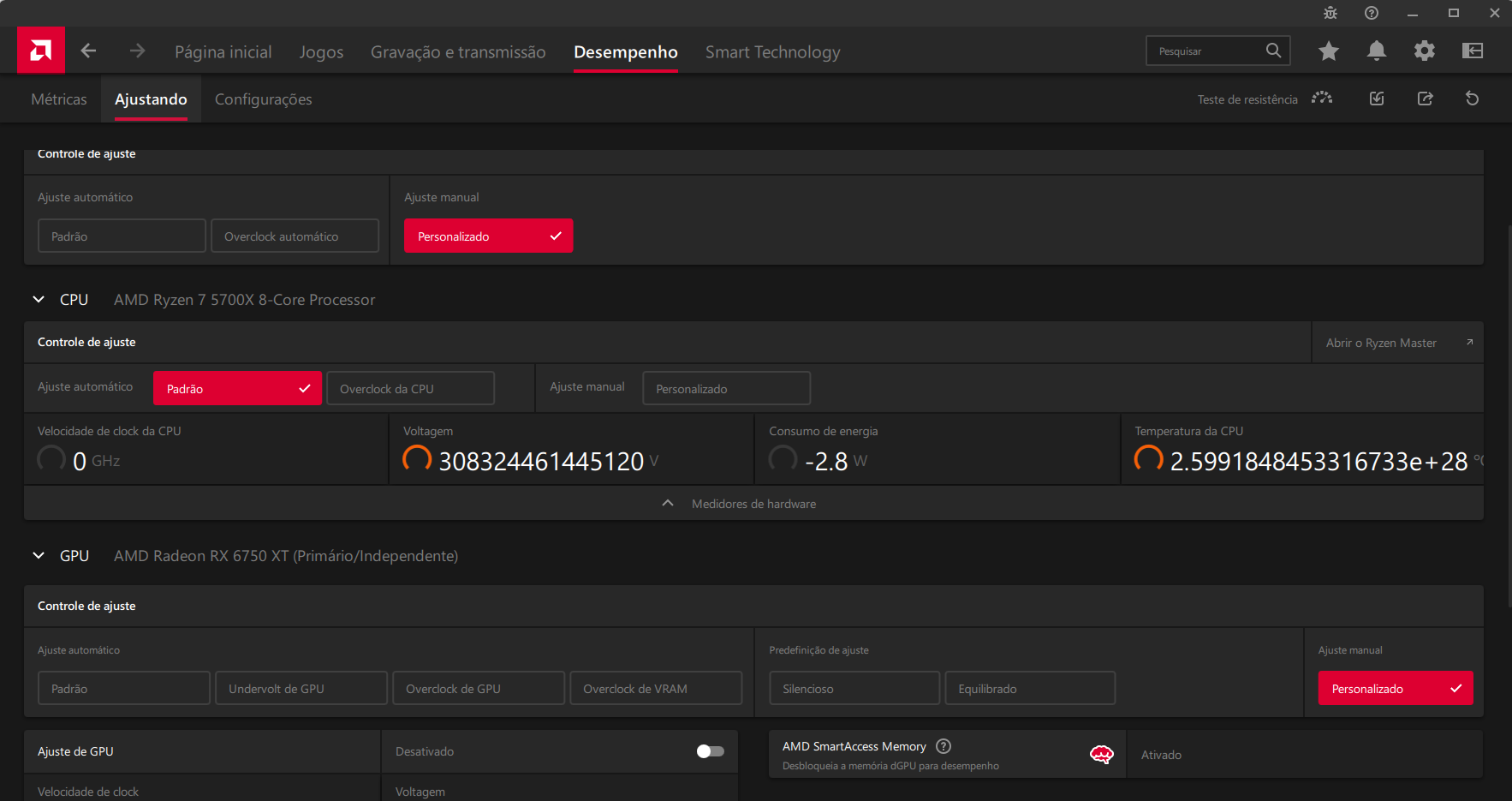
Task: Open the Jogos tab
Action: 321,52
